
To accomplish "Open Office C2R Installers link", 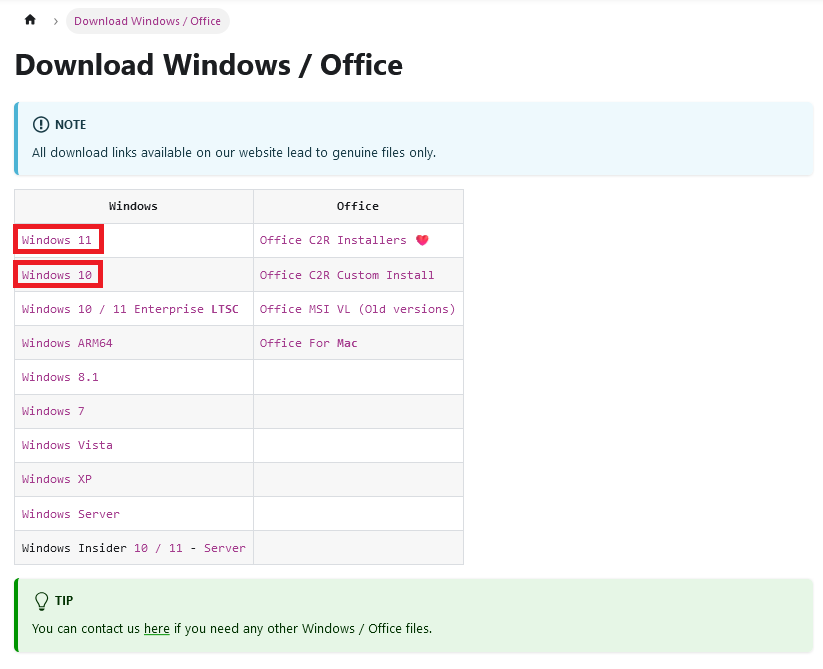I will pyautogui.click(x=333, y=240).
